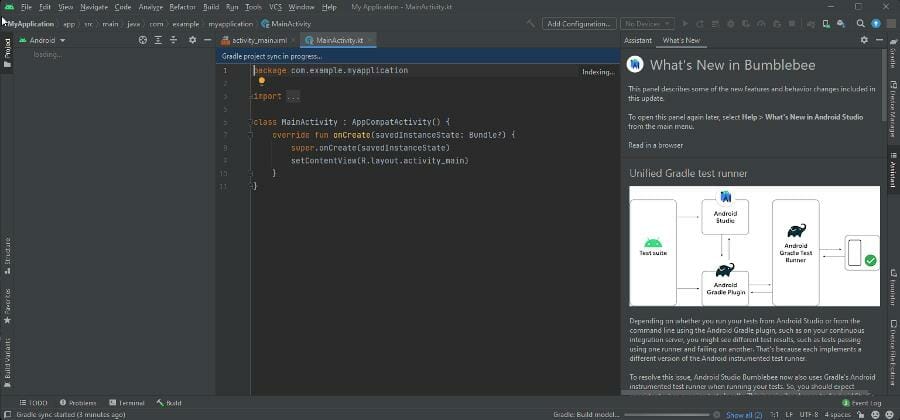Open the Android project view dropdown
The height and width of the screenshot is (420, 900).
42,41
